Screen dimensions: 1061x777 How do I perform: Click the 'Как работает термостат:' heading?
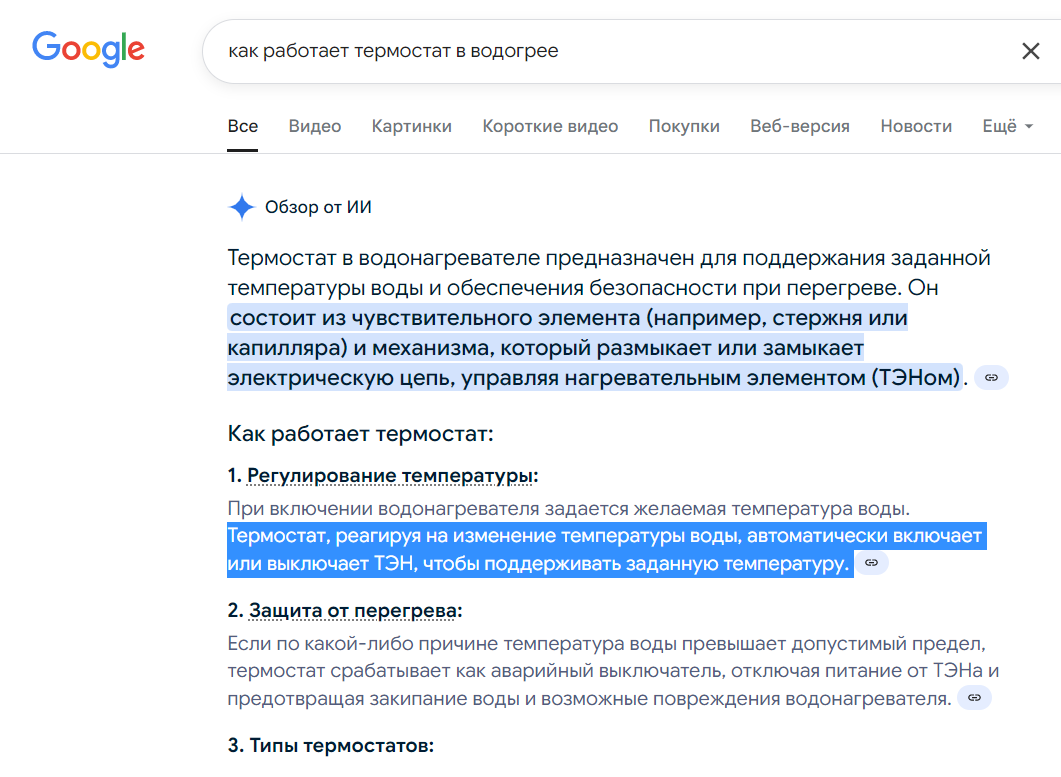[x=361, y=434]
